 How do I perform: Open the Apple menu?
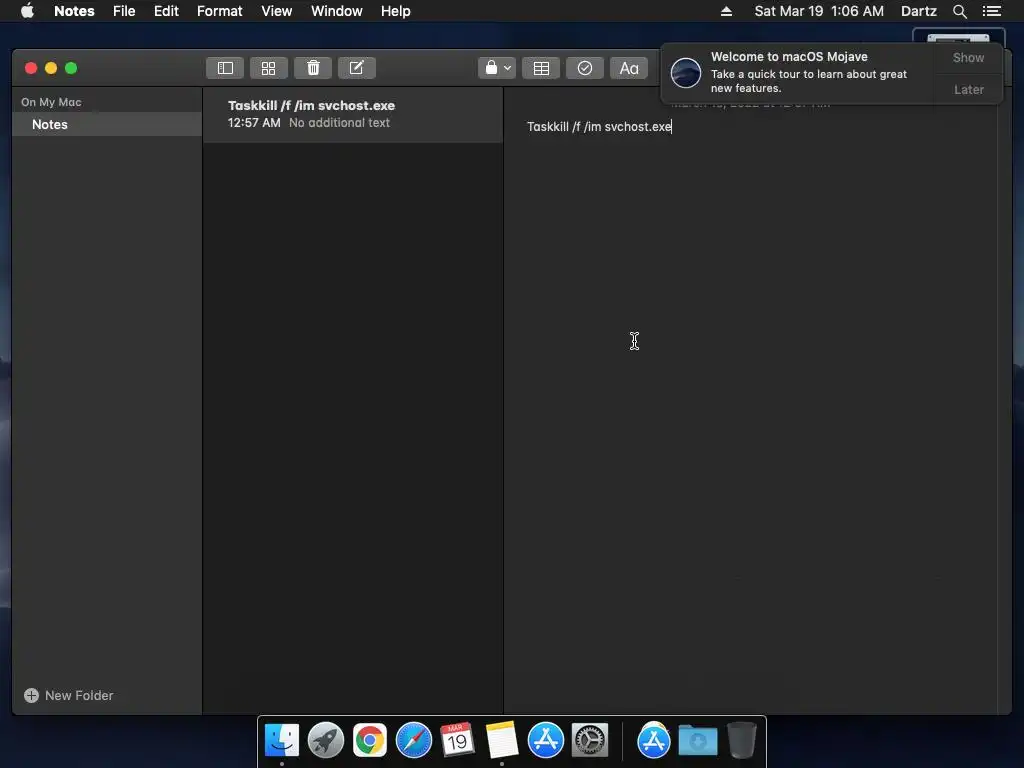click(27, 11)
